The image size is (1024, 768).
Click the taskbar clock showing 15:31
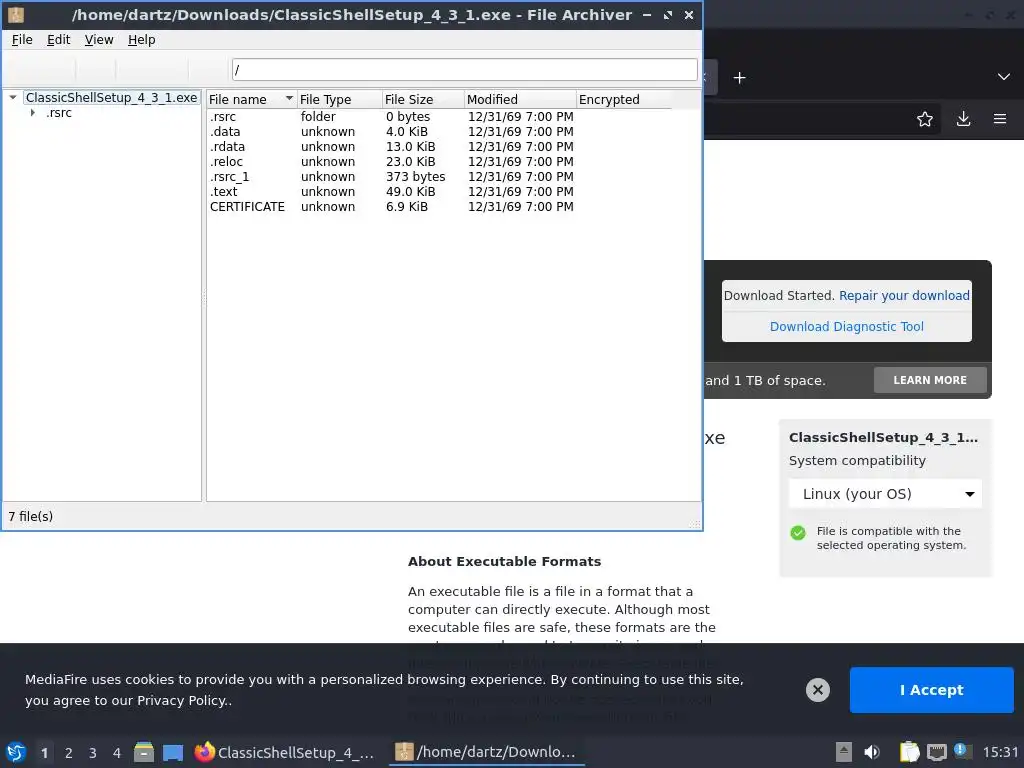pyautogui.click(x=1000, y=752)
